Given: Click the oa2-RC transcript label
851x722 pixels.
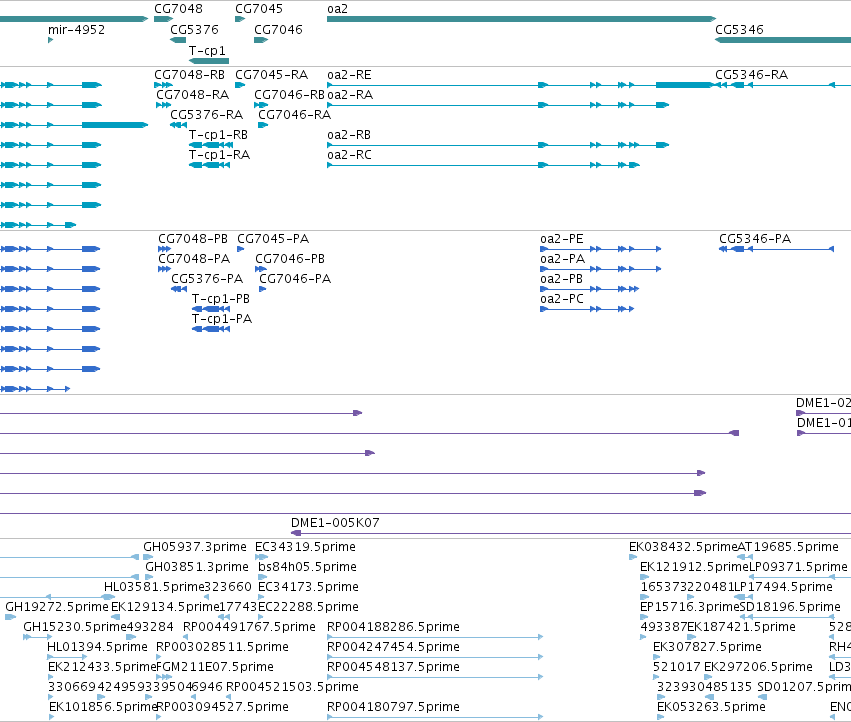Looking at the screenshot, I should pyautogui.click(x=350, y=155).
